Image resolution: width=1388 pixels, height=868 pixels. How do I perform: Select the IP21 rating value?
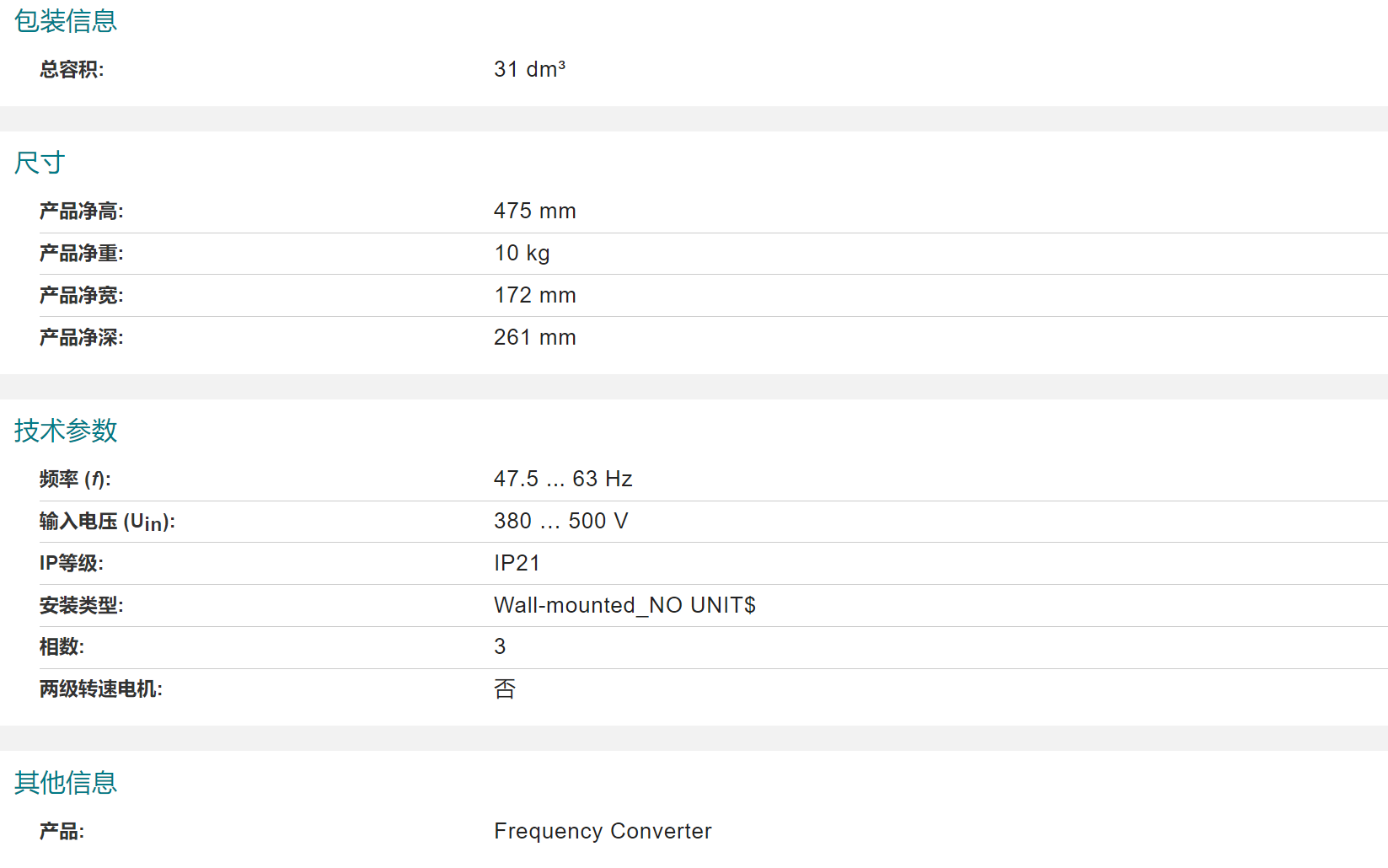[x=517, y=563]
